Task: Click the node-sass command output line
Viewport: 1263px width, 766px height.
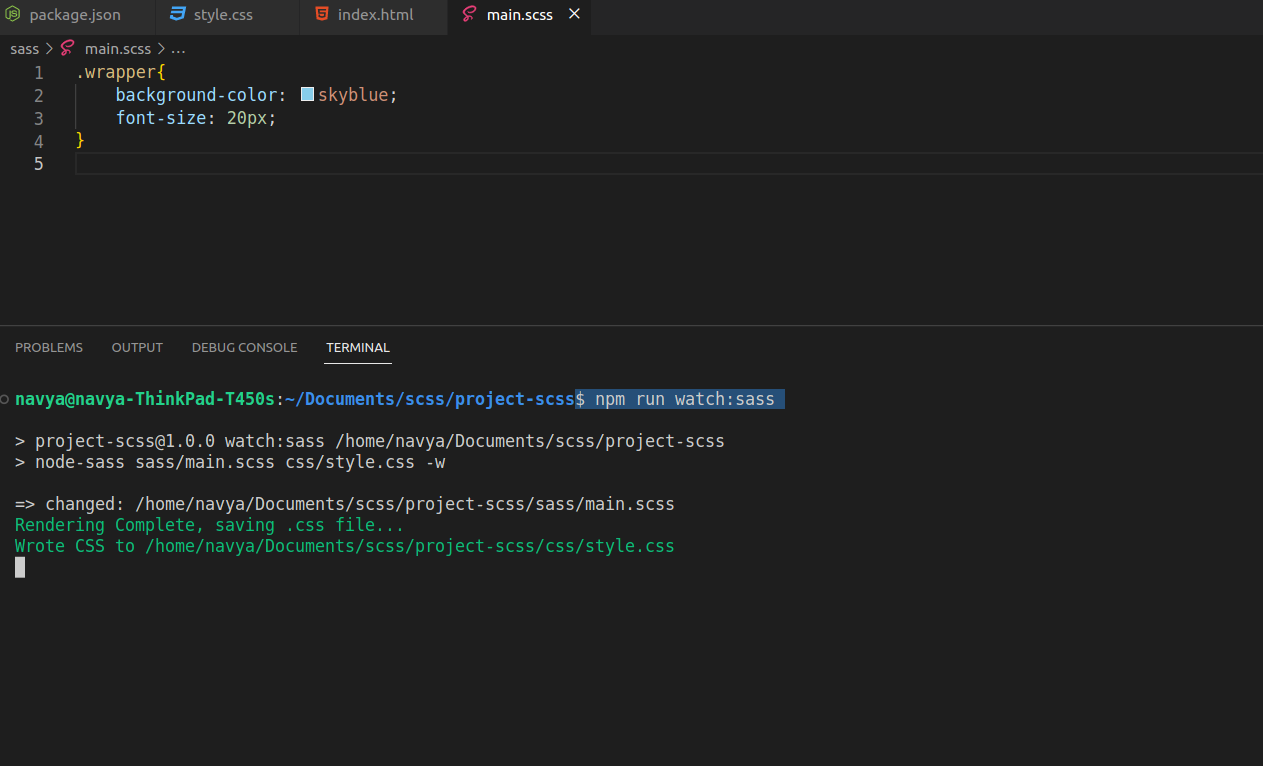Action: pos(230,463)
